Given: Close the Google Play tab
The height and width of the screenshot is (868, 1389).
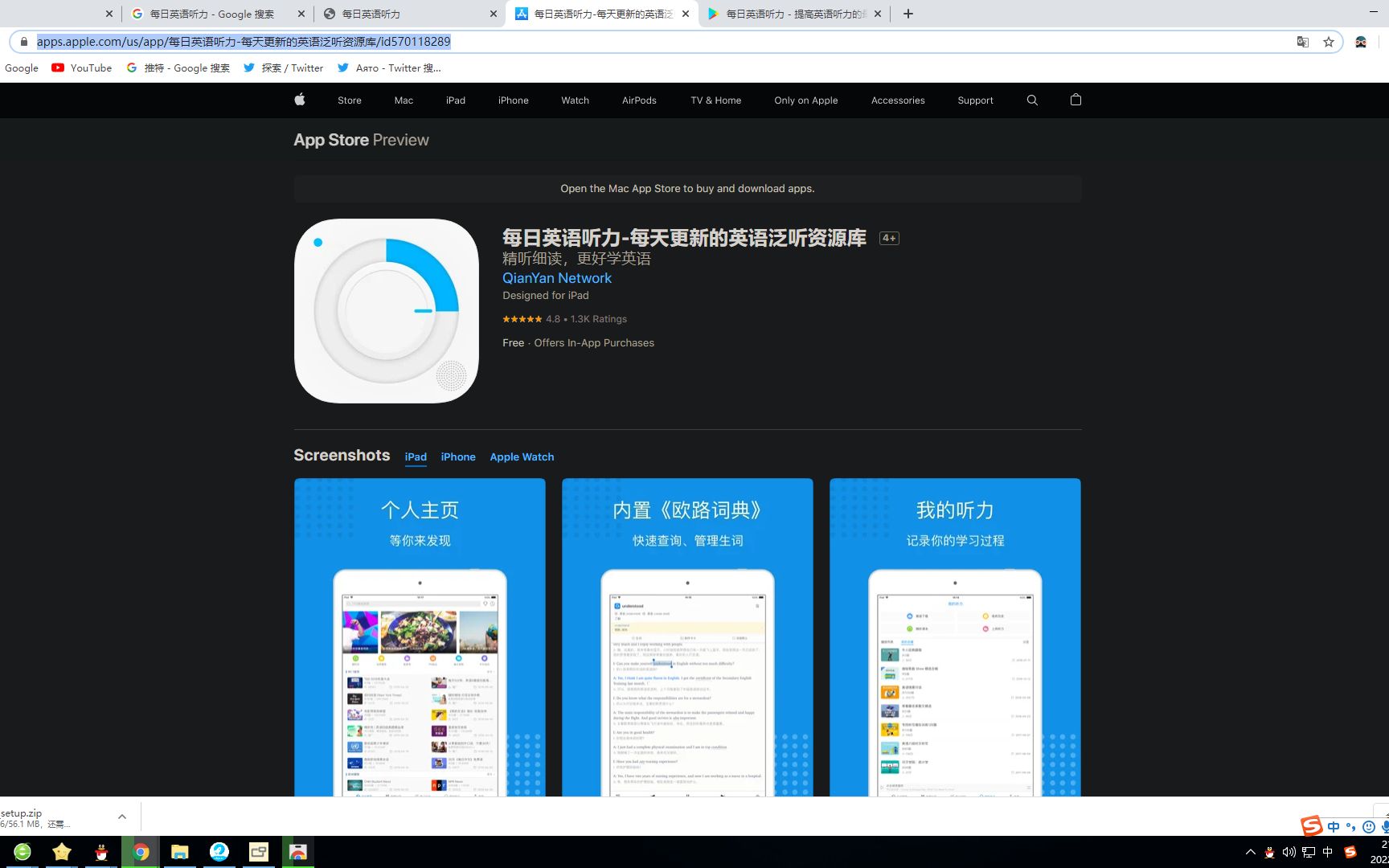Looking at the screenshot, I should [x=878, y=14].
